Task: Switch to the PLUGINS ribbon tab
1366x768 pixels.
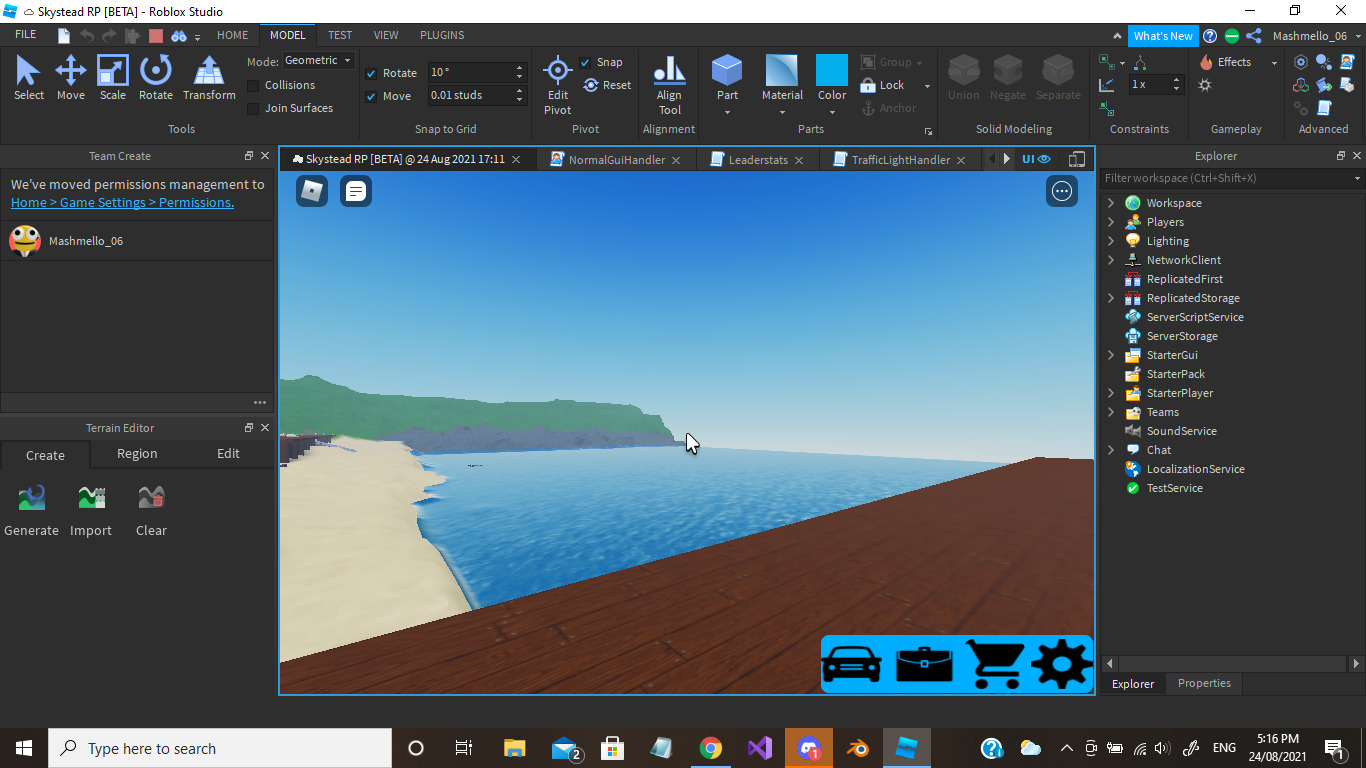Action: [x=441, y=35]
